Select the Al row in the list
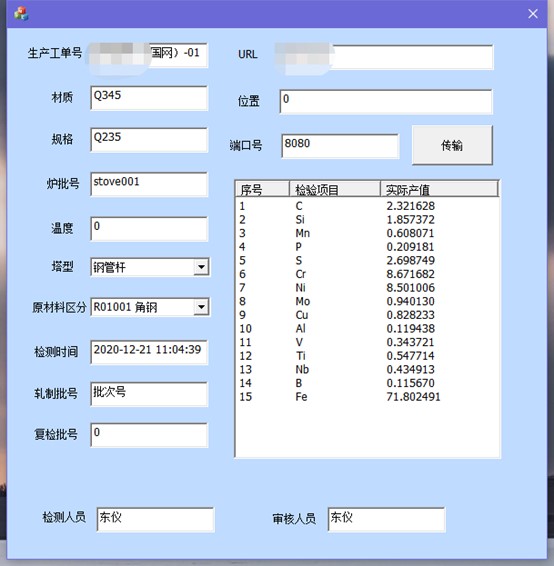Viewport: 554px width, 566px height. 367,328
